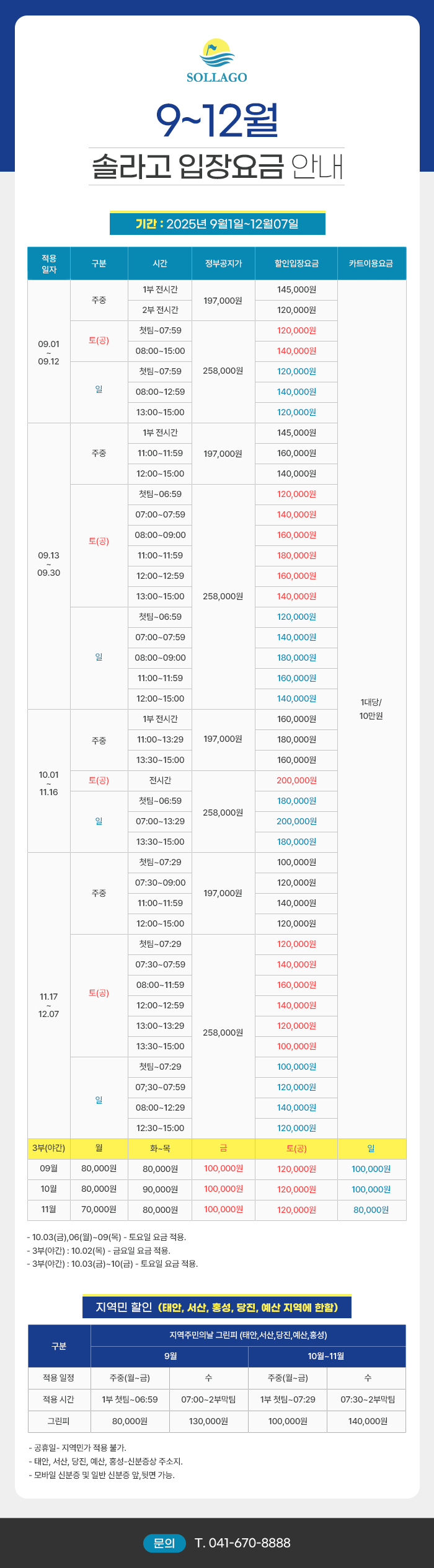Click the 10월~11월 header in local discount table
Viewport: 434px width, 1568px height.
click(326, 1356)
